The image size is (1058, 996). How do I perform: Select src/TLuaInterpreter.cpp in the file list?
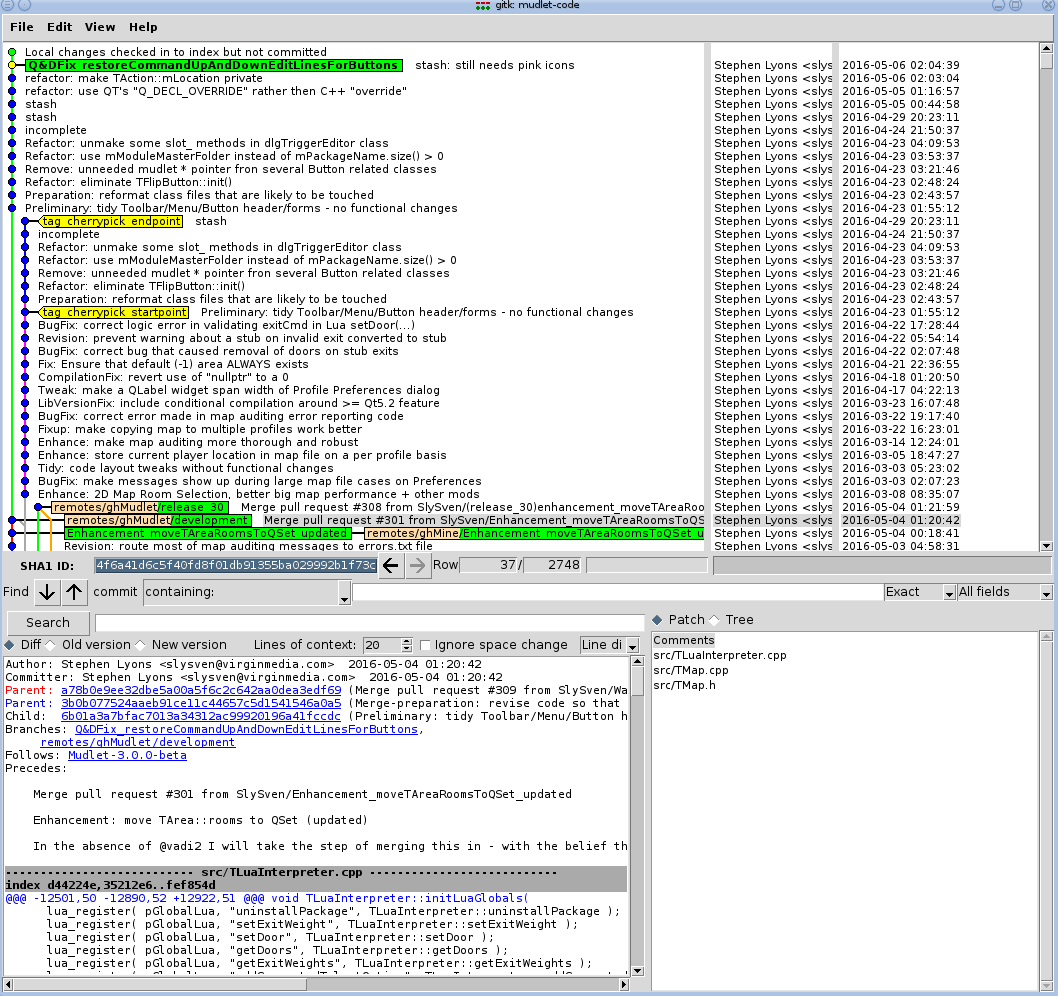coord(719,655)
